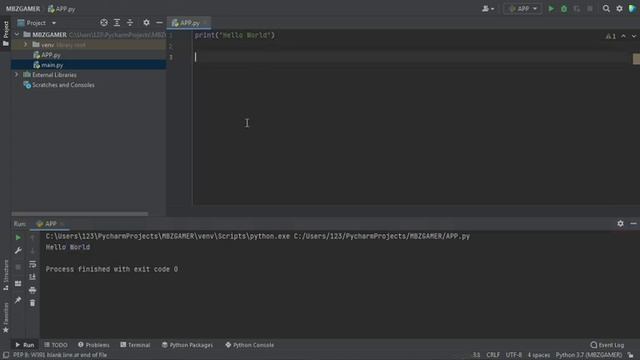Click the Run with Coverage icon
Viewport: 640px width, 360px height.
(577, 9)
